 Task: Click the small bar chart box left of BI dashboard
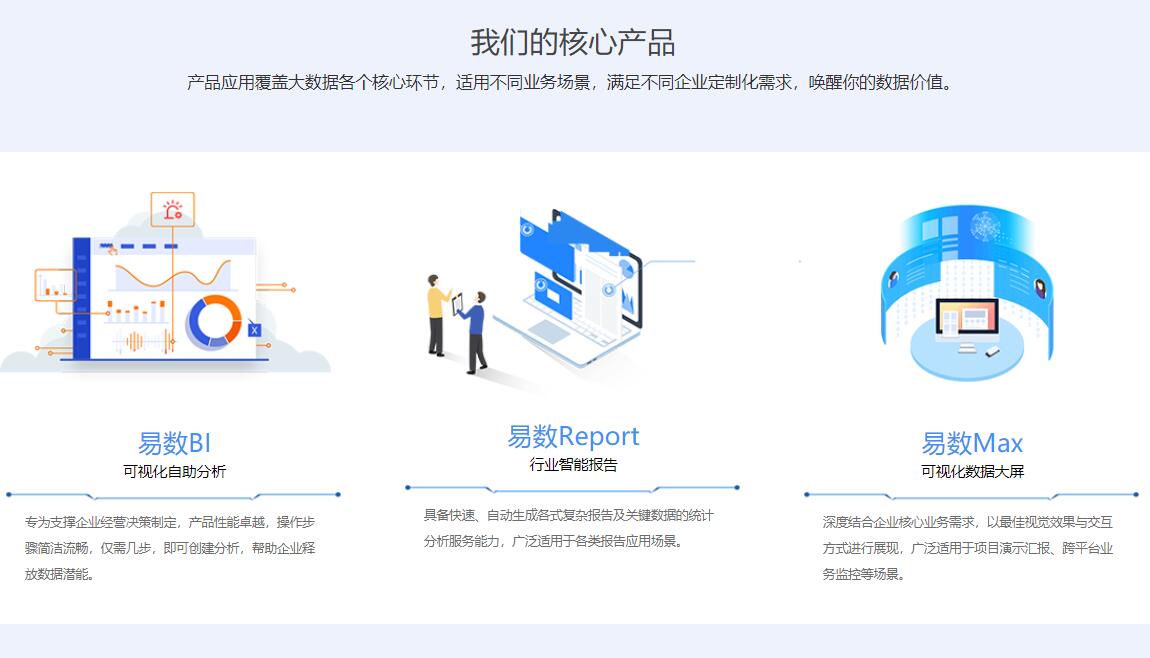pos(56,285)
